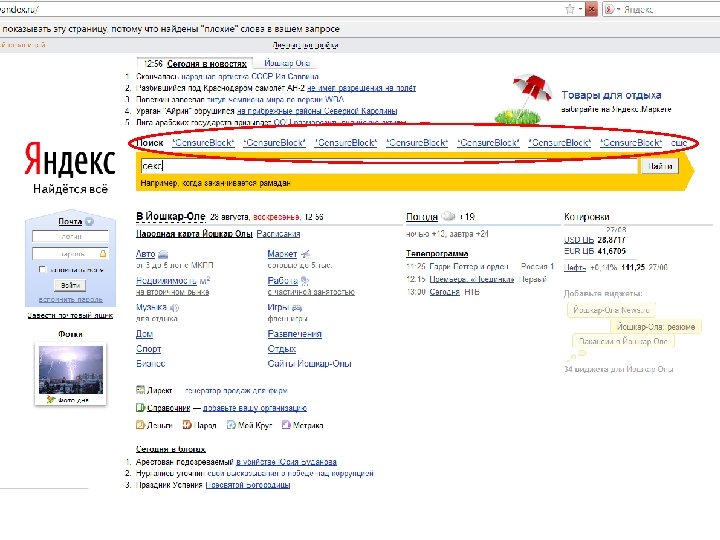Viewport: 720px width, 540px height.
Task: Click the padlock icon in password field
Action: pyautogui.click(x=103, y=253)
